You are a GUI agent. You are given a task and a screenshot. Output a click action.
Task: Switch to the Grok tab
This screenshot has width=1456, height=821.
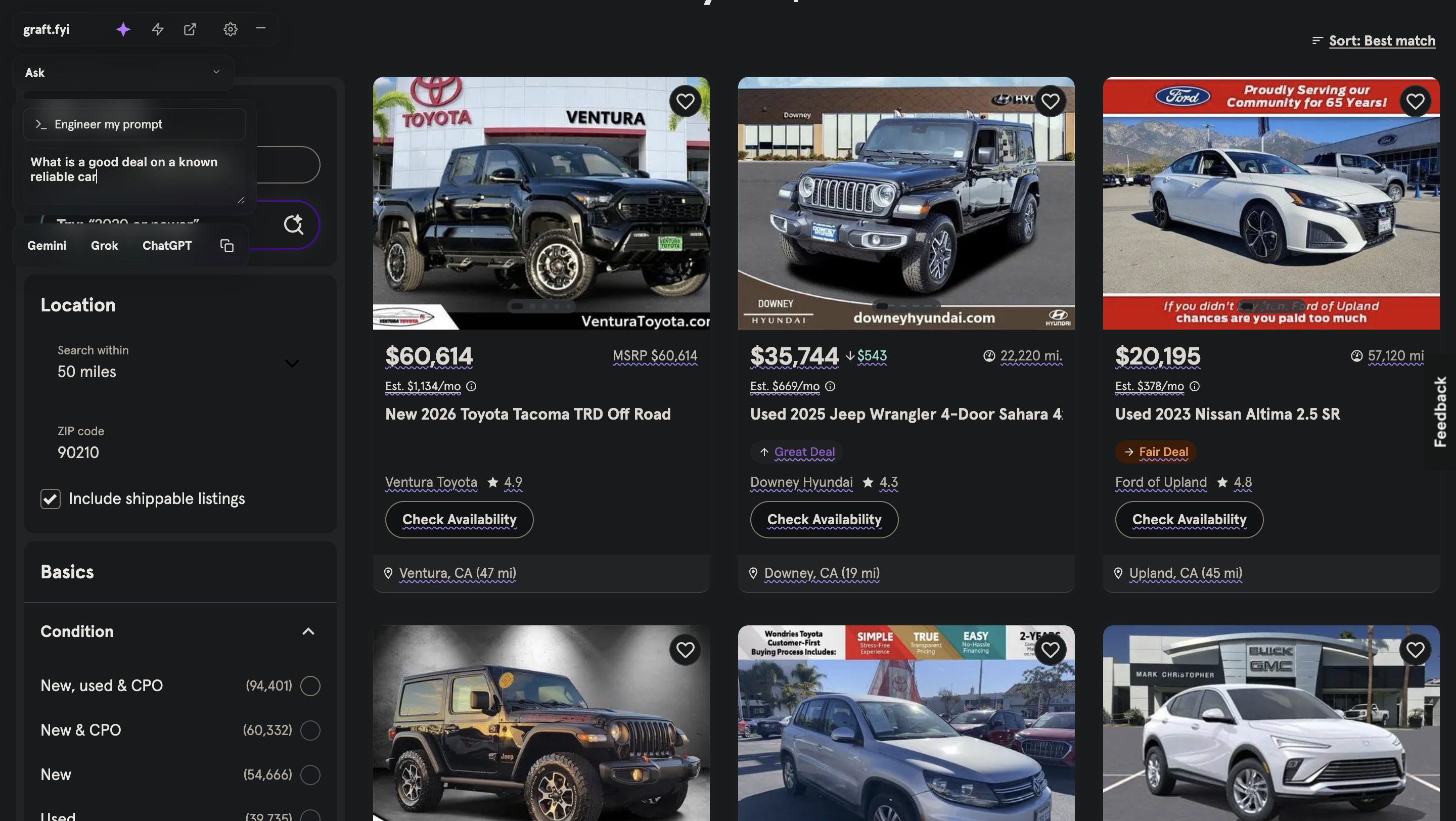[x=104, y=245]
